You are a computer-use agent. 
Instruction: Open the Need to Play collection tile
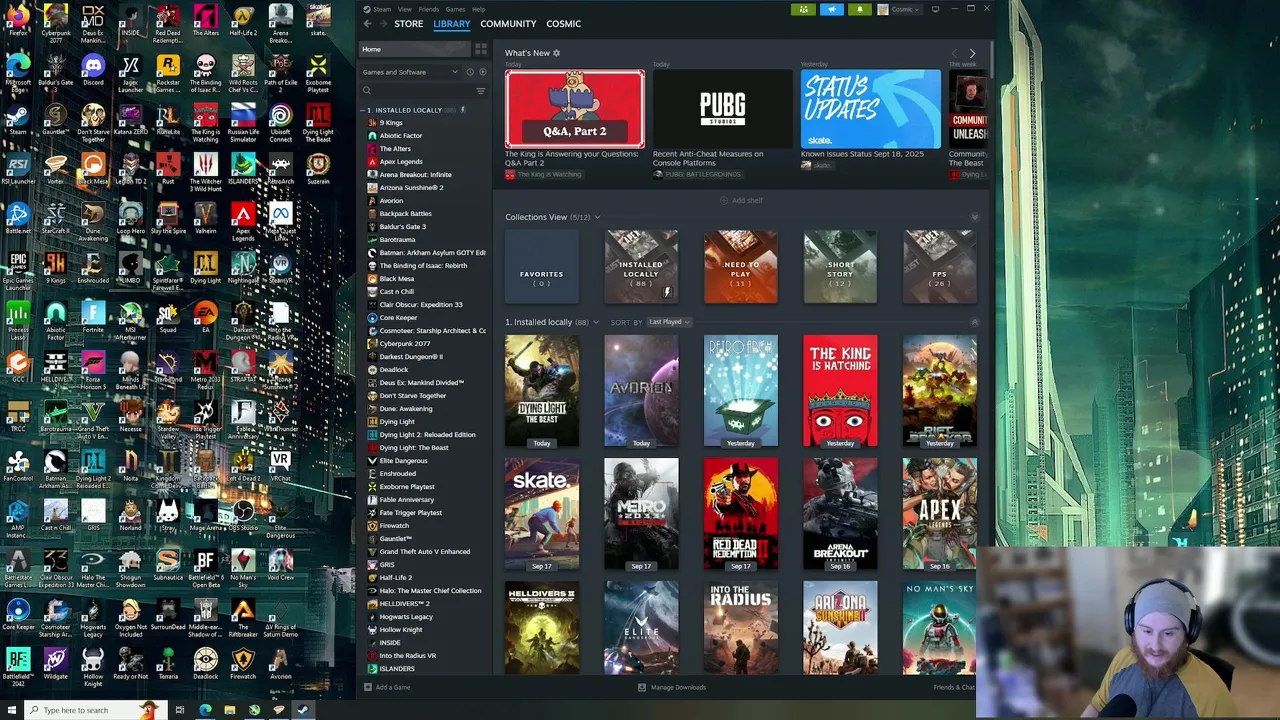click(740, 266)
